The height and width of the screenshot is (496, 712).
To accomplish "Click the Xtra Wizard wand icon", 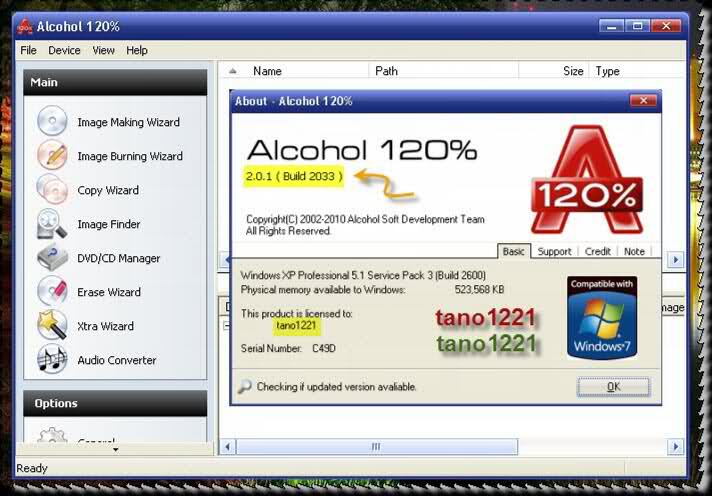I will 52,325.
